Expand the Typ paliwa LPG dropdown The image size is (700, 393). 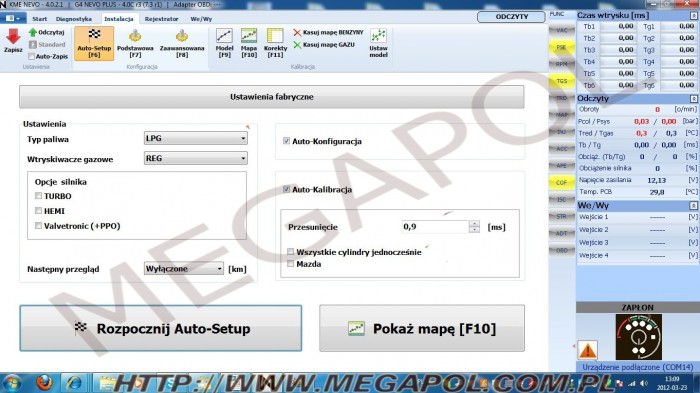point(196,138)
